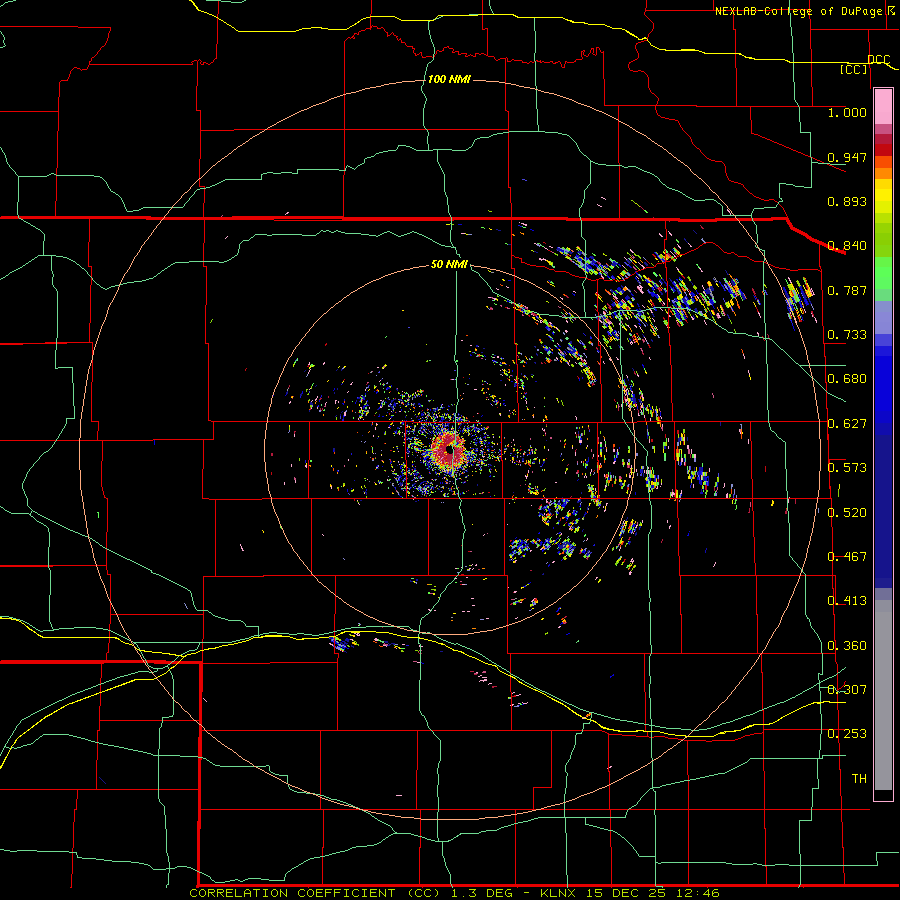This screenshot has width=900, height=900.
Task: Click the radar site center dot
Action: pos(451,450)
